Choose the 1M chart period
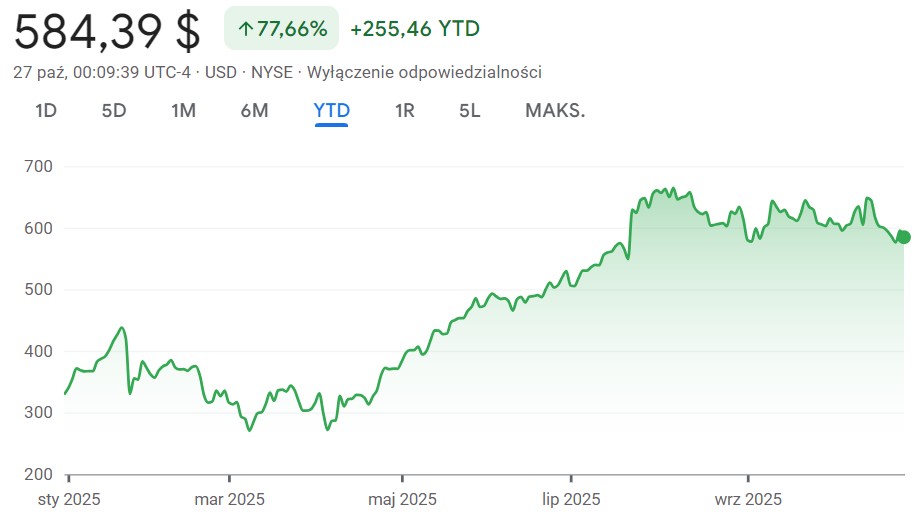This screenshot has width=923, height=517. pos(183,110)
